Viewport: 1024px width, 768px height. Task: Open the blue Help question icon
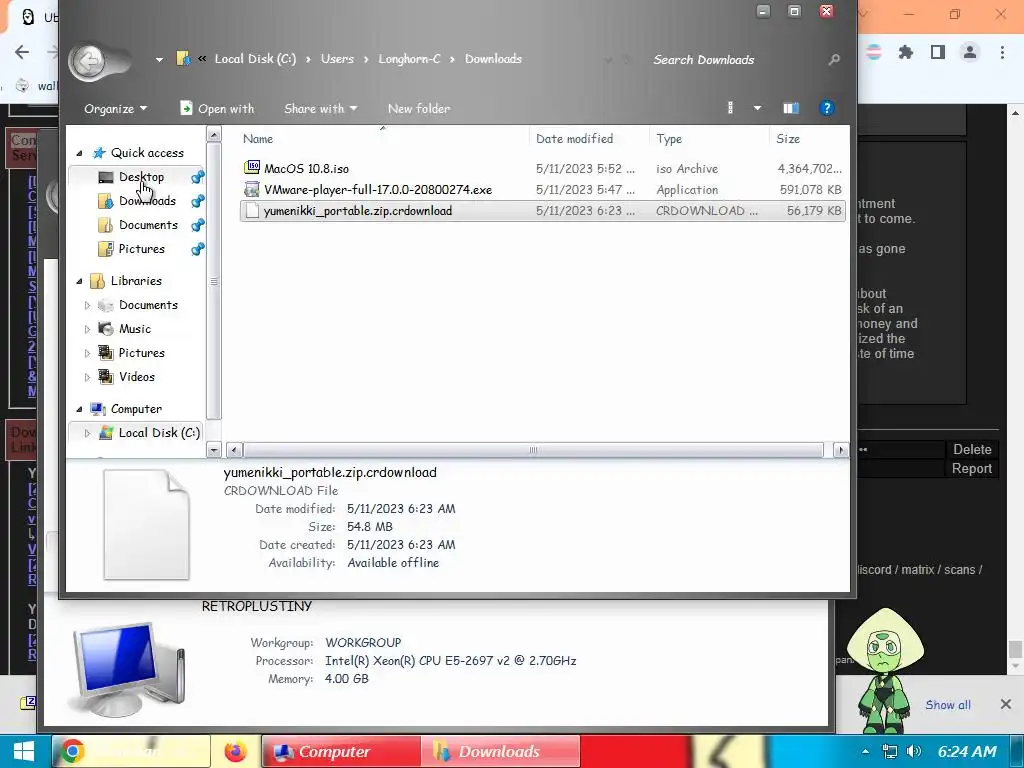[x=827, y=108]
